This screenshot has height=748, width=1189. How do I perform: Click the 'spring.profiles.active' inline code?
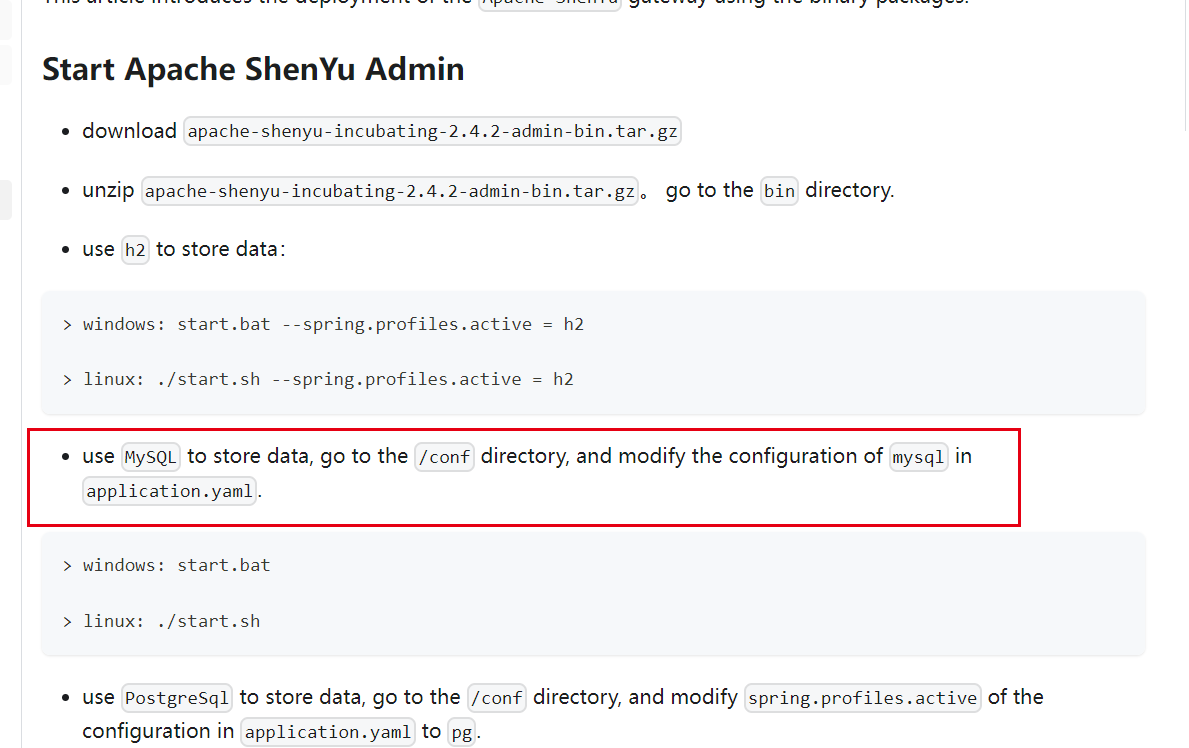point(863,698)
